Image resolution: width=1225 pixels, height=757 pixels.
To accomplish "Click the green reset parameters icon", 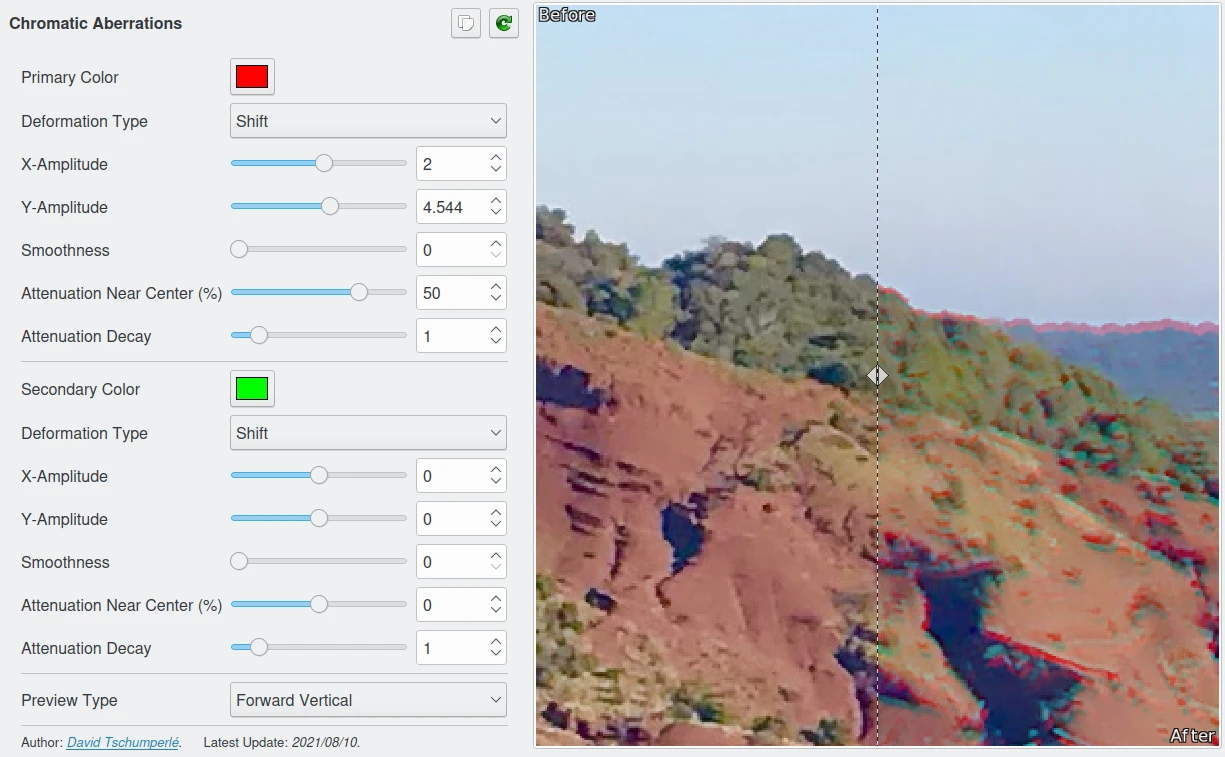I will 504,23.
